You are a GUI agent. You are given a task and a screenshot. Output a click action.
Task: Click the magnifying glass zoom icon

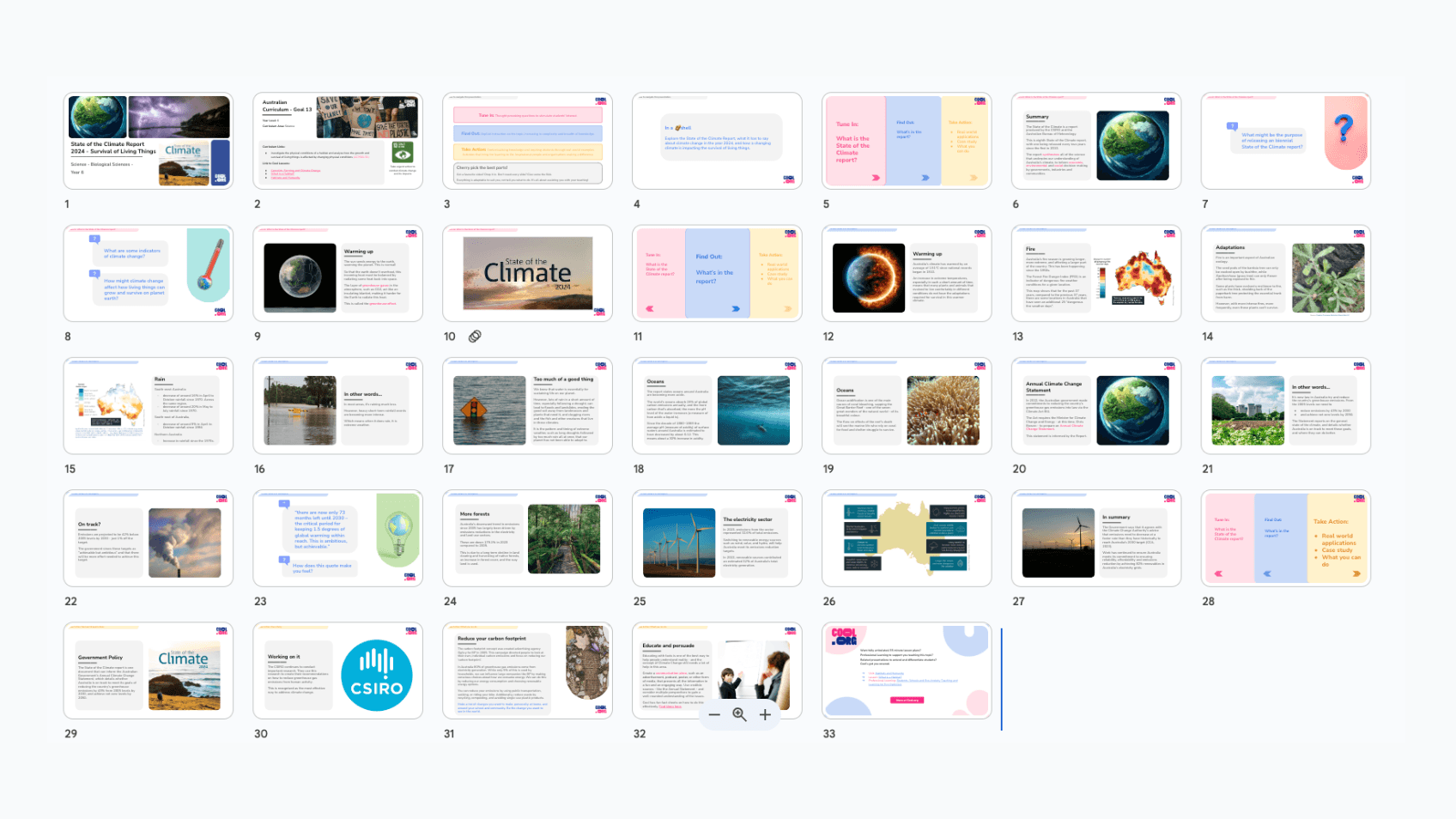pos(739,714)
